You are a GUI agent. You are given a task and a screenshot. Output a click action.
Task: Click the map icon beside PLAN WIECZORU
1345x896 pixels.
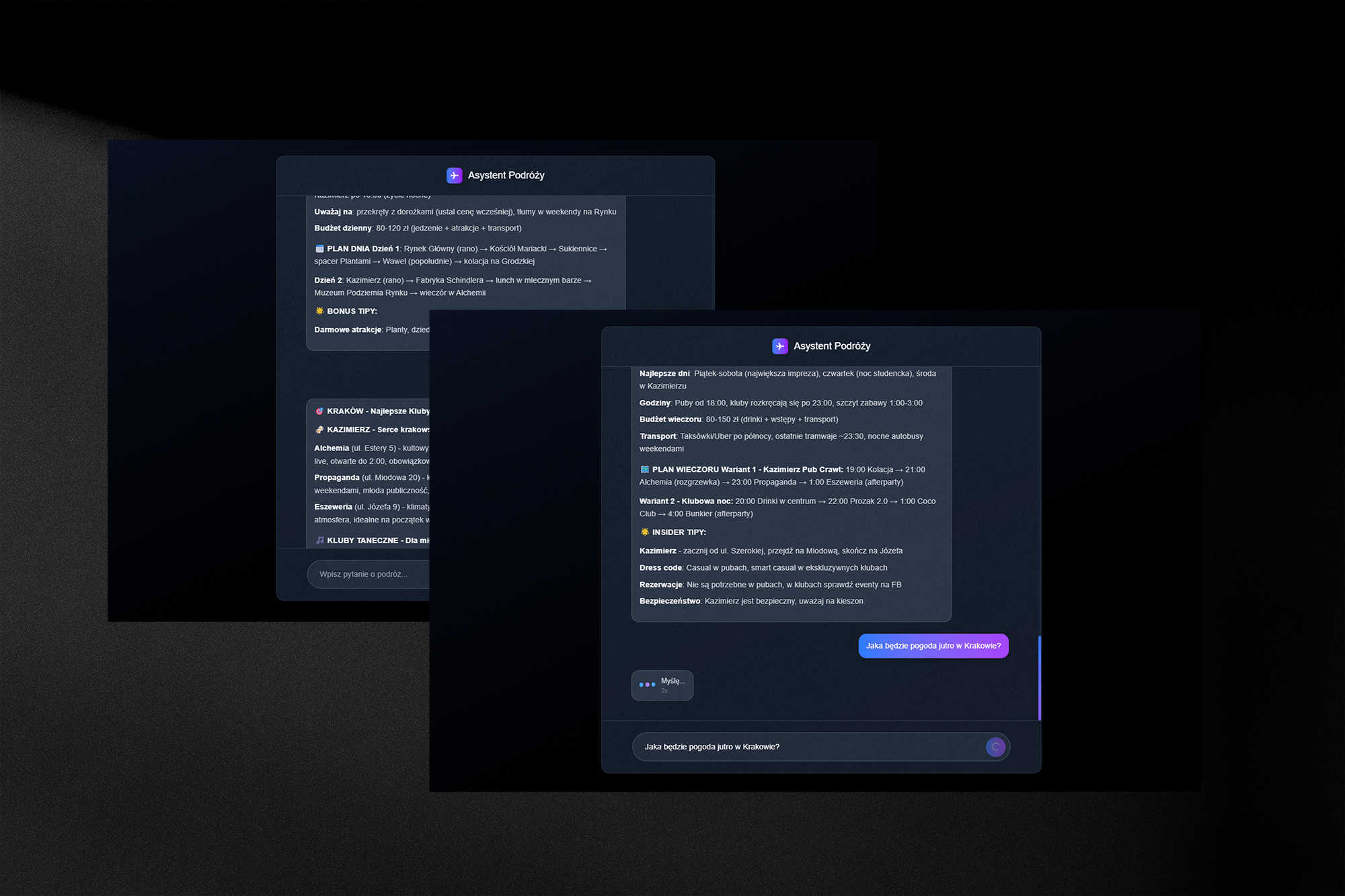coord(645,469)
